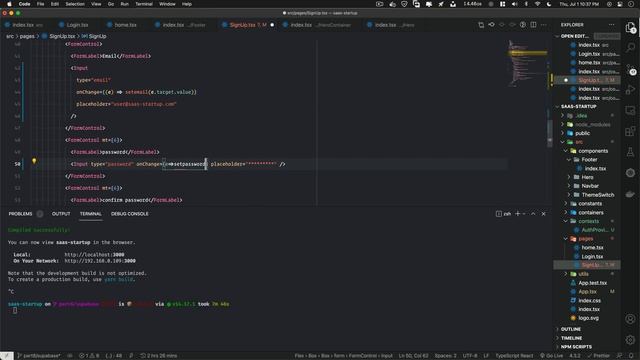
Task: Open index.css in the file tree
Action: 589,300
